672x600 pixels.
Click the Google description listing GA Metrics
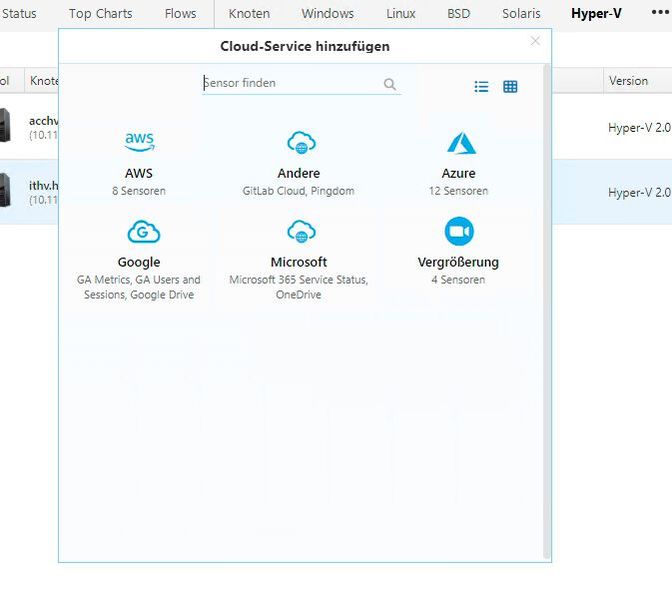click(139, 287)
